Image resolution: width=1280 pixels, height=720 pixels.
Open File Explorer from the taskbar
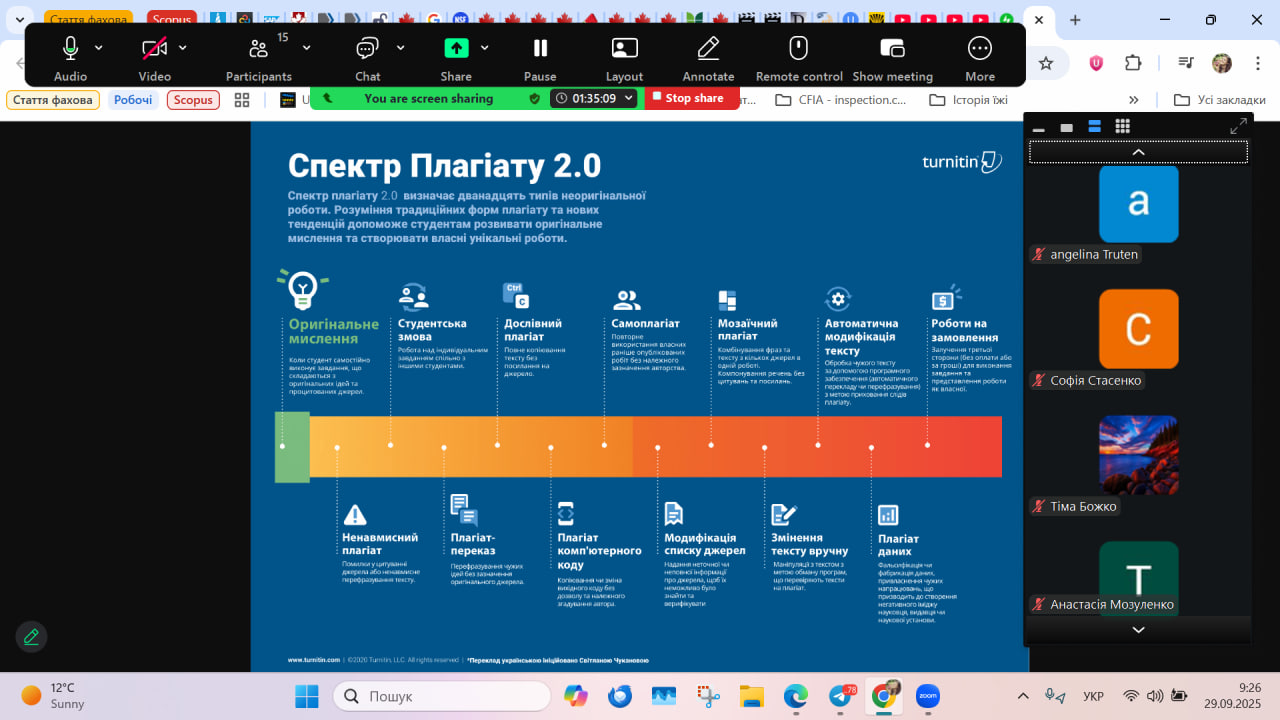tap(751, 696)
